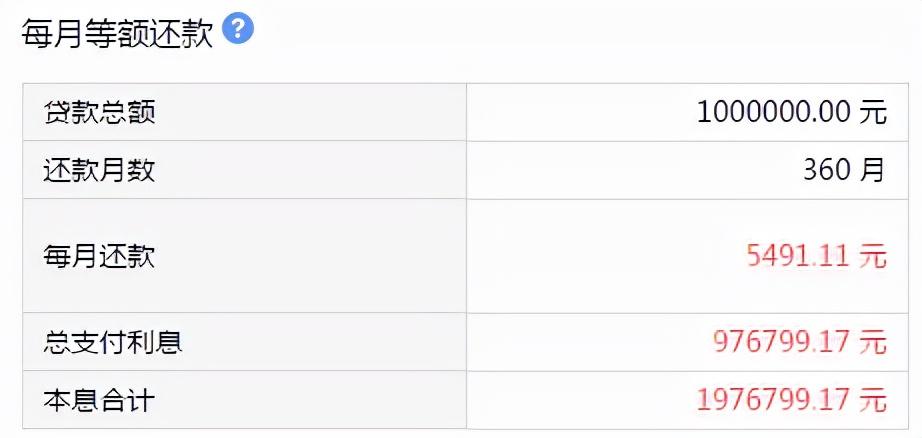Click the 1000000.00 loan amount number
This screenshot has width=922, height=438.
[x=773, y=112]
